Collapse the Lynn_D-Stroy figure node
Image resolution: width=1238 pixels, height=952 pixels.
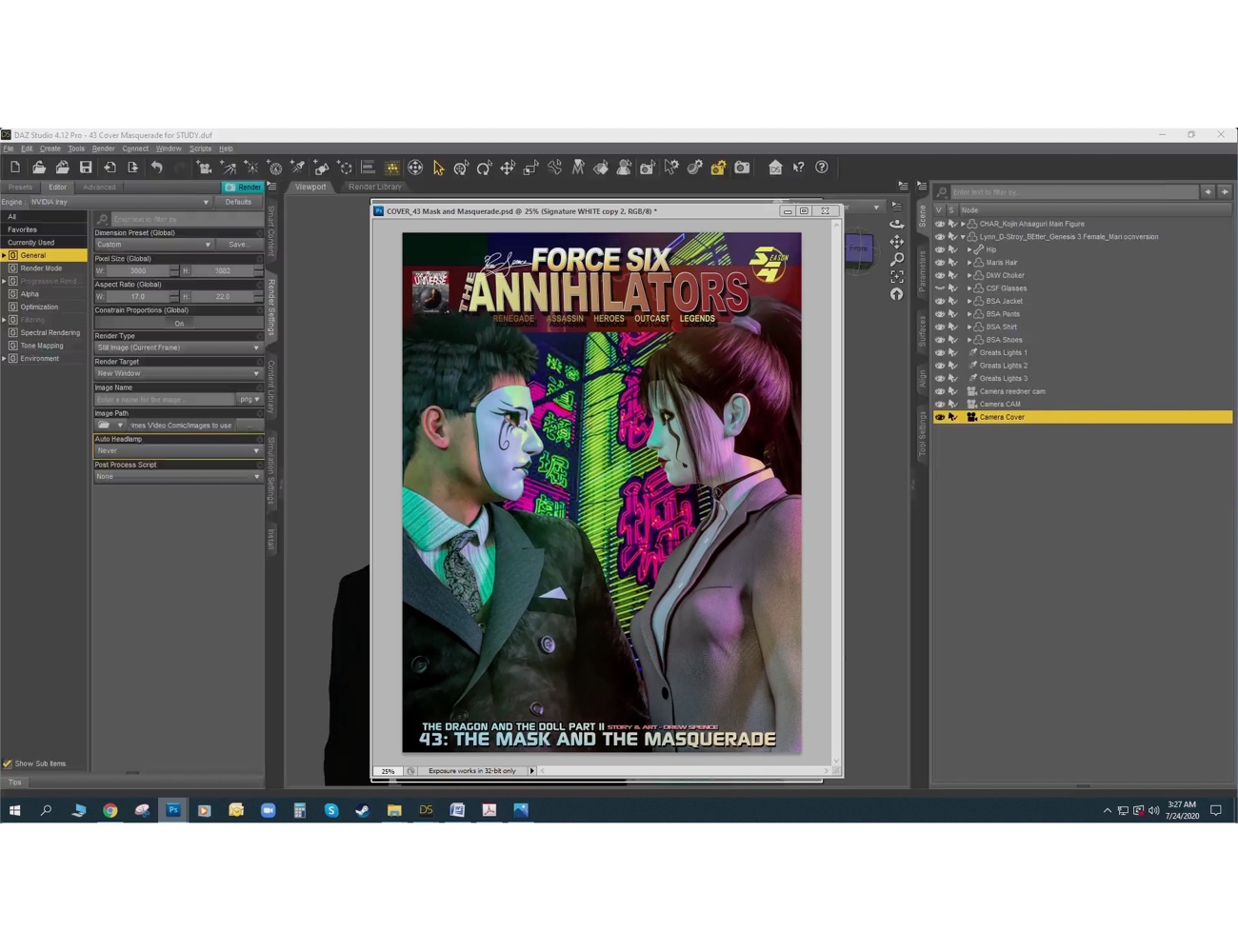pyautogui.click(x=963, y=237)
